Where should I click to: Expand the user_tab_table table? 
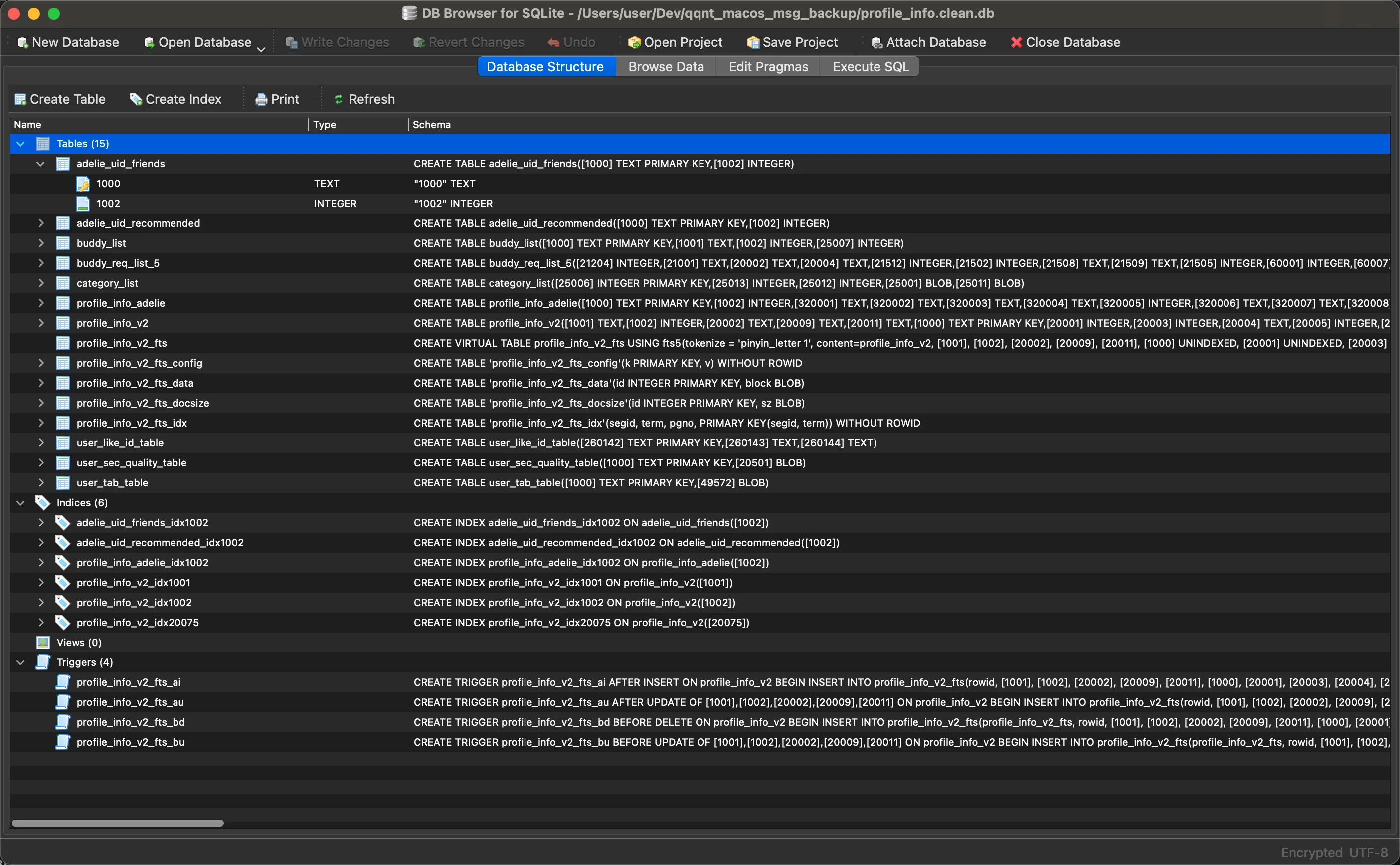click(40, 483)
